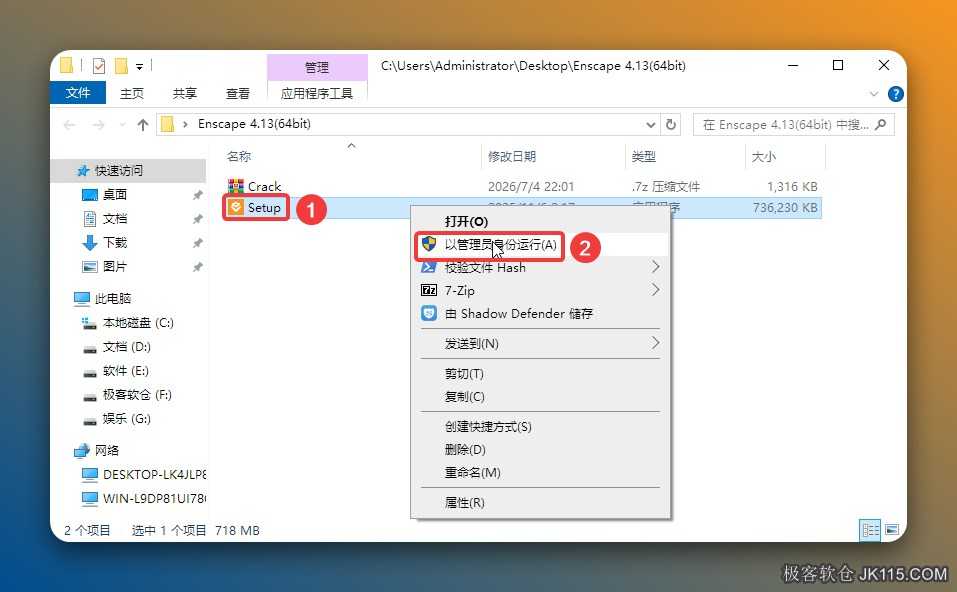Switch to details view icon in status bar
957x592 pixels.
[870, 529]
